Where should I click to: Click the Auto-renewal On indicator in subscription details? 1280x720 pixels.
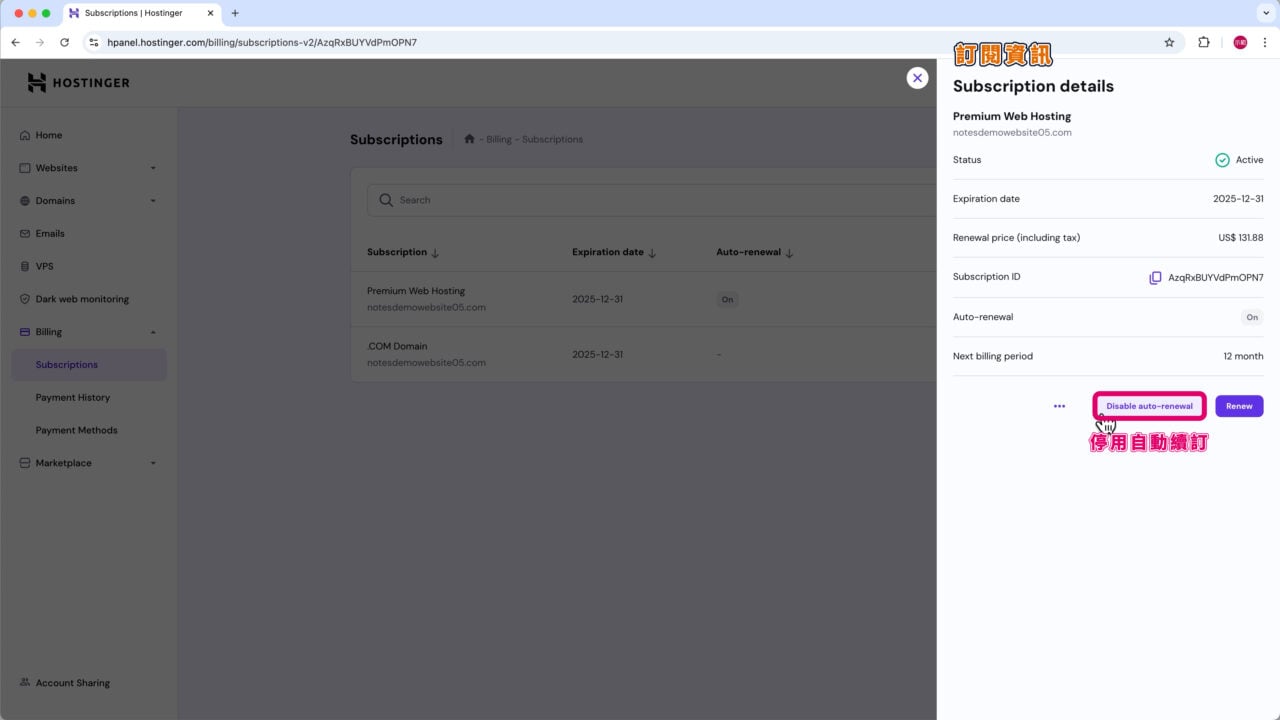[1252, 317]
